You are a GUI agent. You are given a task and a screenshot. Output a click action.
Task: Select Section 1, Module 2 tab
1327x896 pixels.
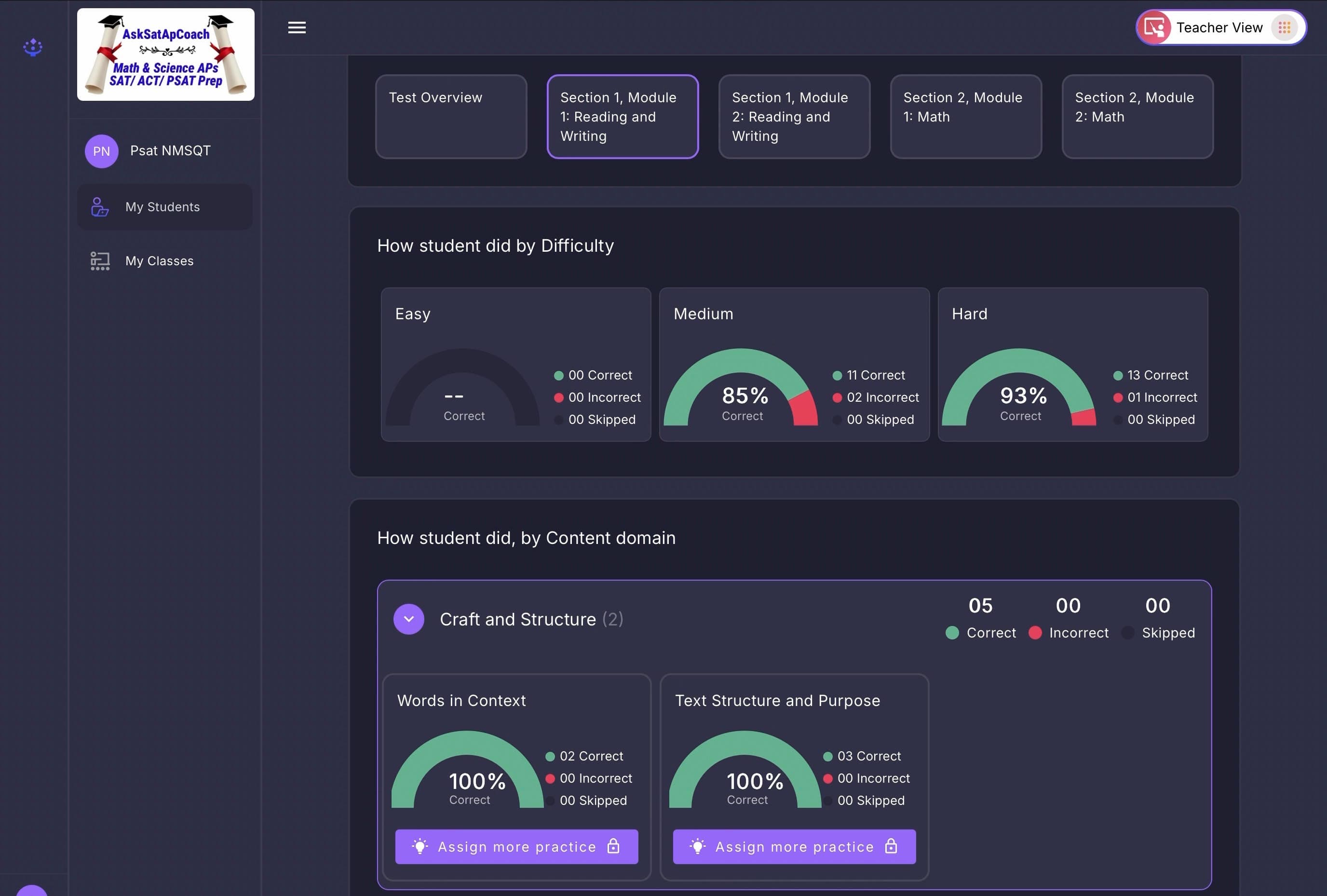coord(794,117)
